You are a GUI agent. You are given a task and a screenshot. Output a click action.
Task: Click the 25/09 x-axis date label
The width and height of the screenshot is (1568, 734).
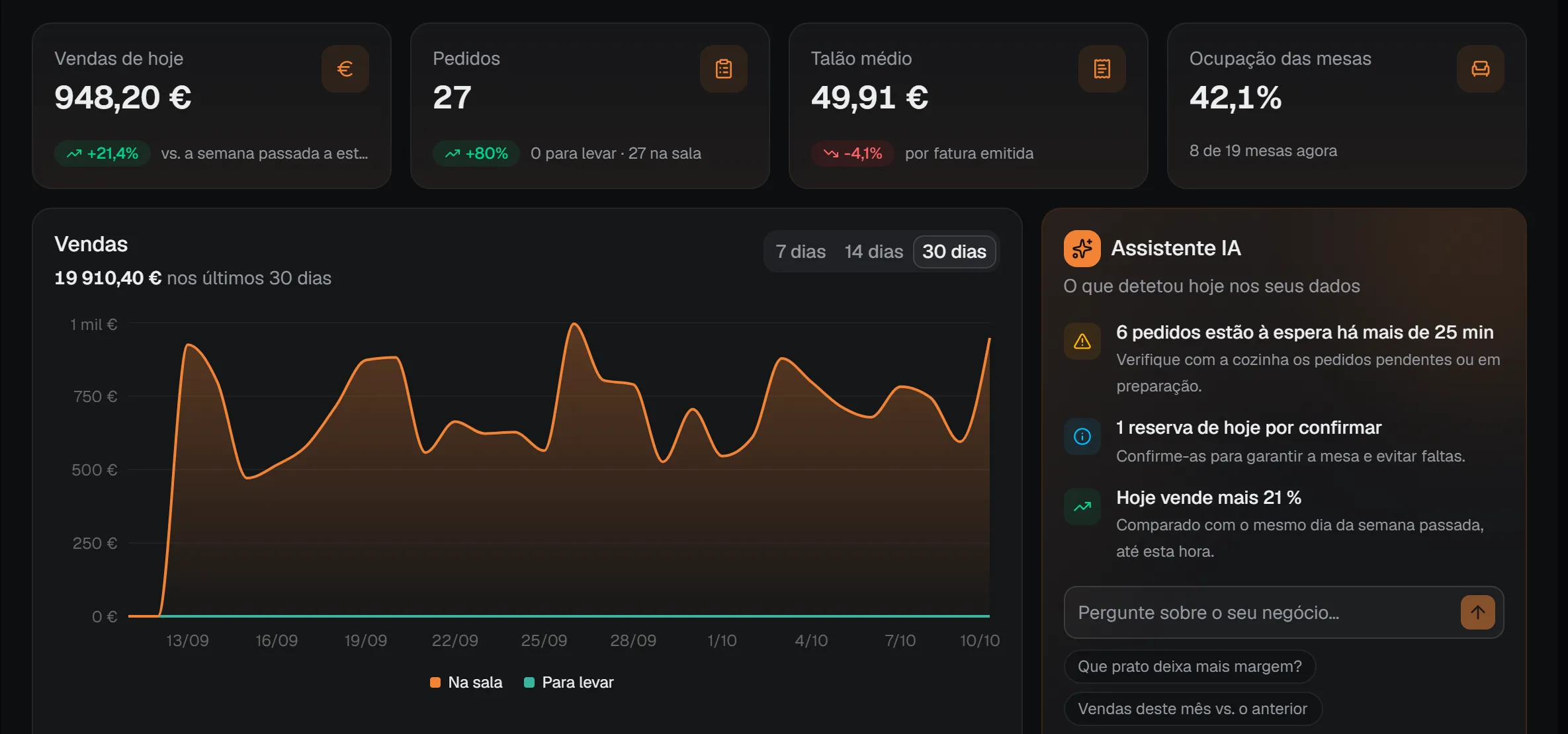[x=544, y=641]
